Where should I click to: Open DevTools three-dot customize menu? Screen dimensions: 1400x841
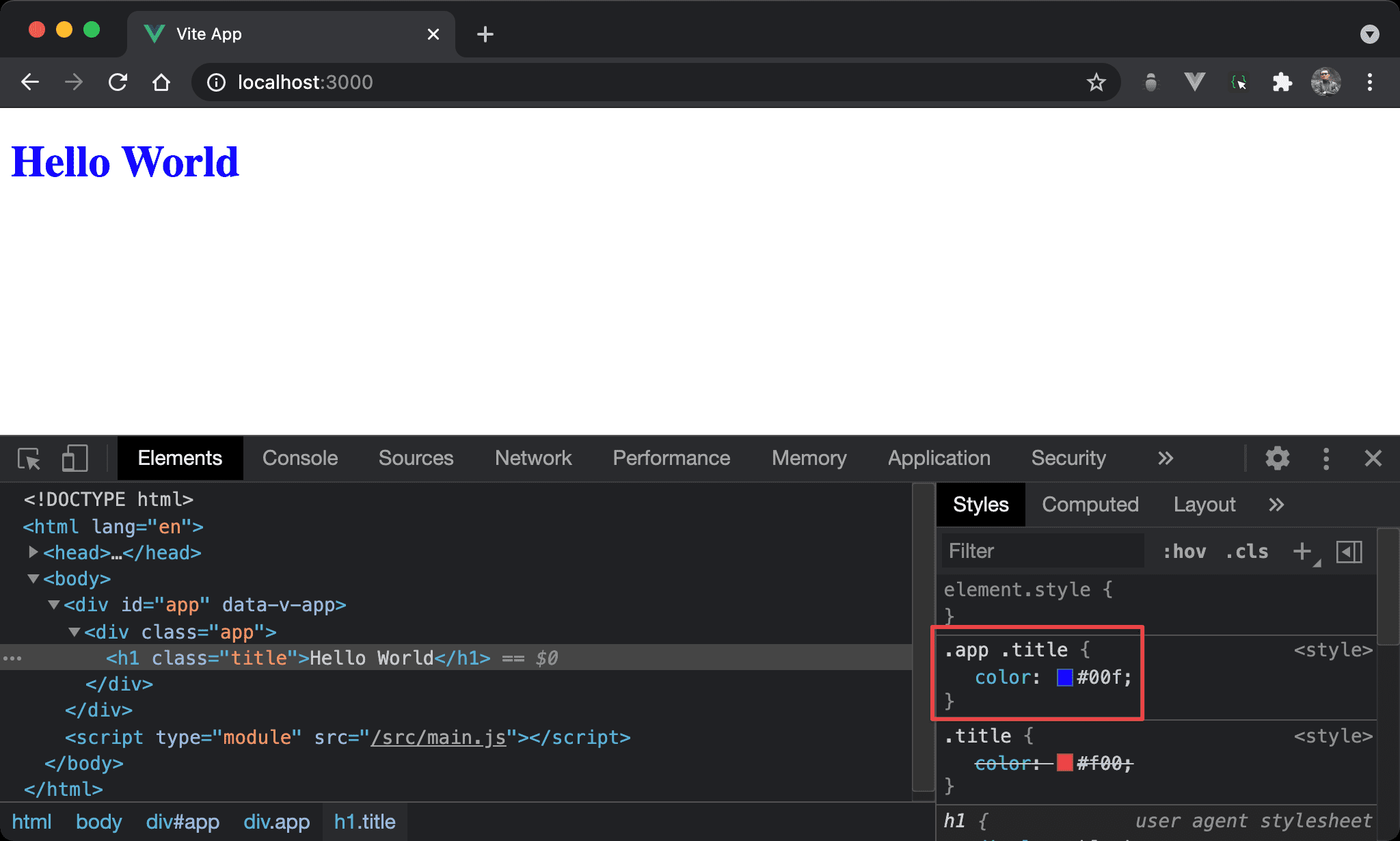tap(1326, 458)
